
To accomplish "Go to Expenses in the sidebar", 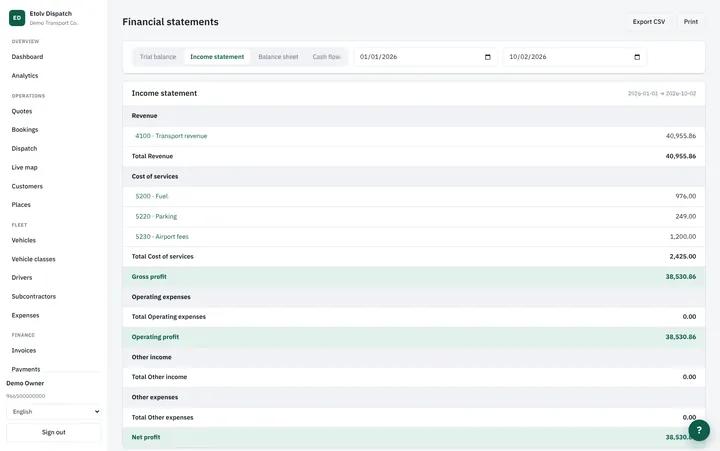I will [25, 315].
